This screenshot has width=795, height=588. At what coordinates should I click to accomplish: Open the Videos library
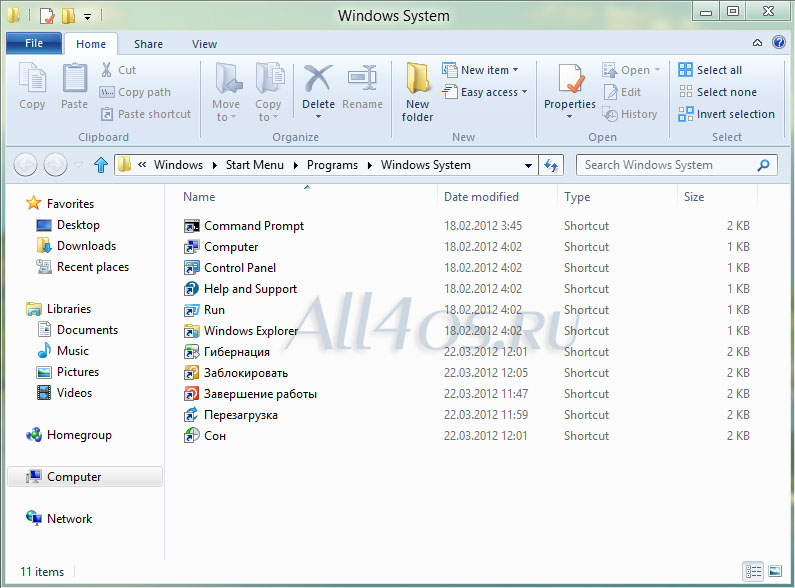[64, 393]
